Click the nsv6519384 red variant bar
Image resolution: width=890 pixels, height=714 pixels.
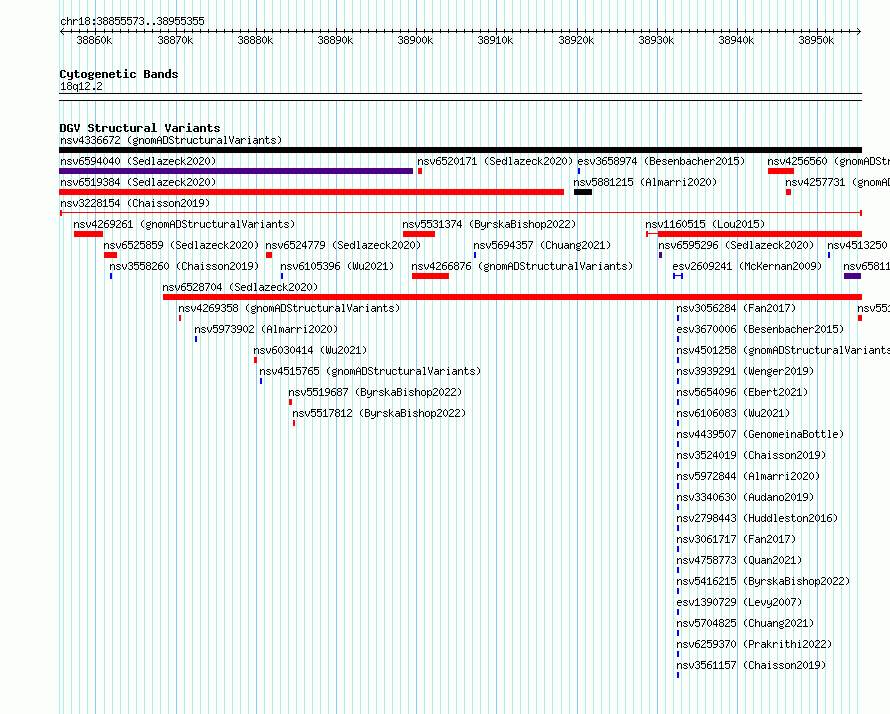312,192
